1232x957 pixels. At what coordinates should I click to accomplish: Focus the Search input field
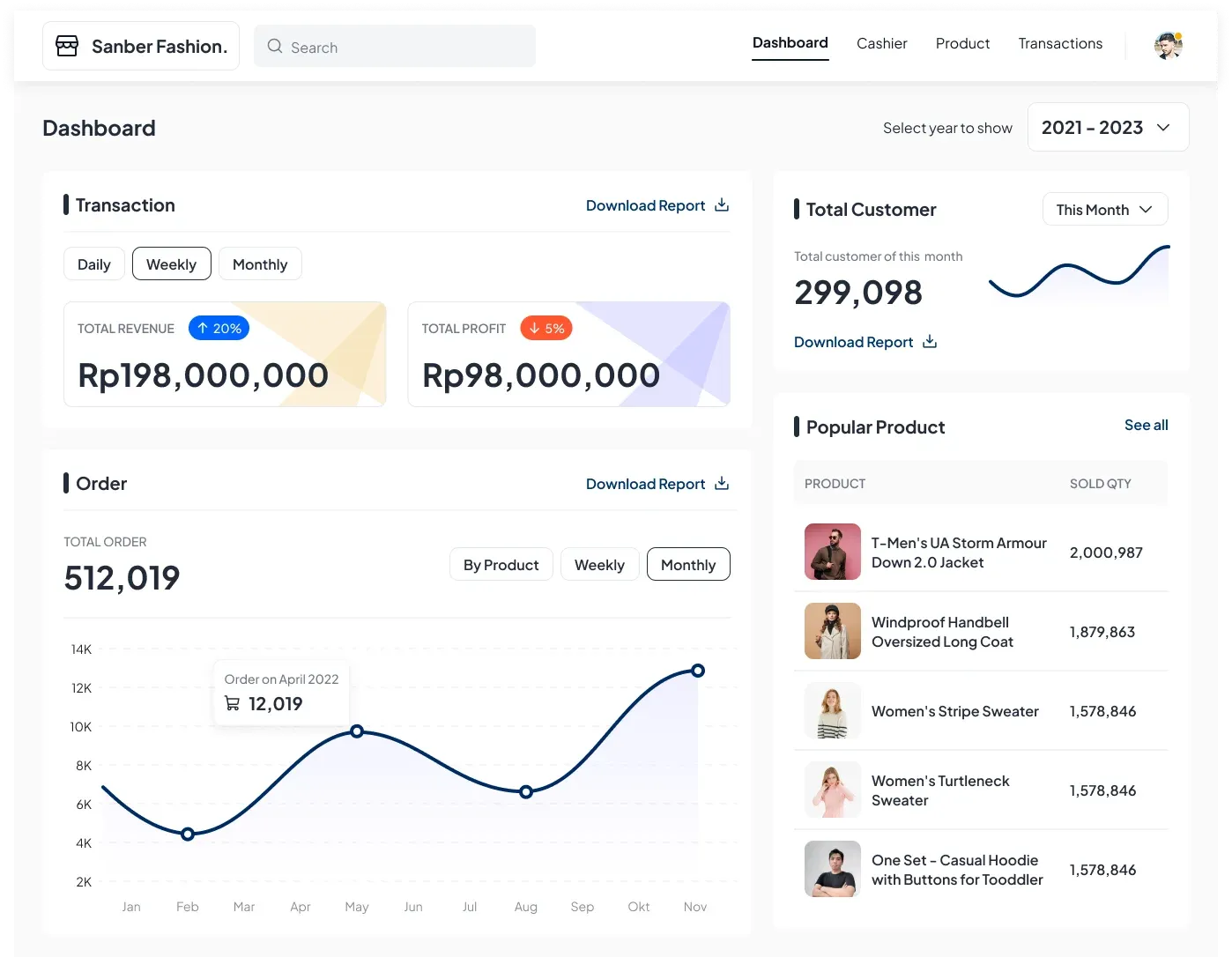pos(395,46)
